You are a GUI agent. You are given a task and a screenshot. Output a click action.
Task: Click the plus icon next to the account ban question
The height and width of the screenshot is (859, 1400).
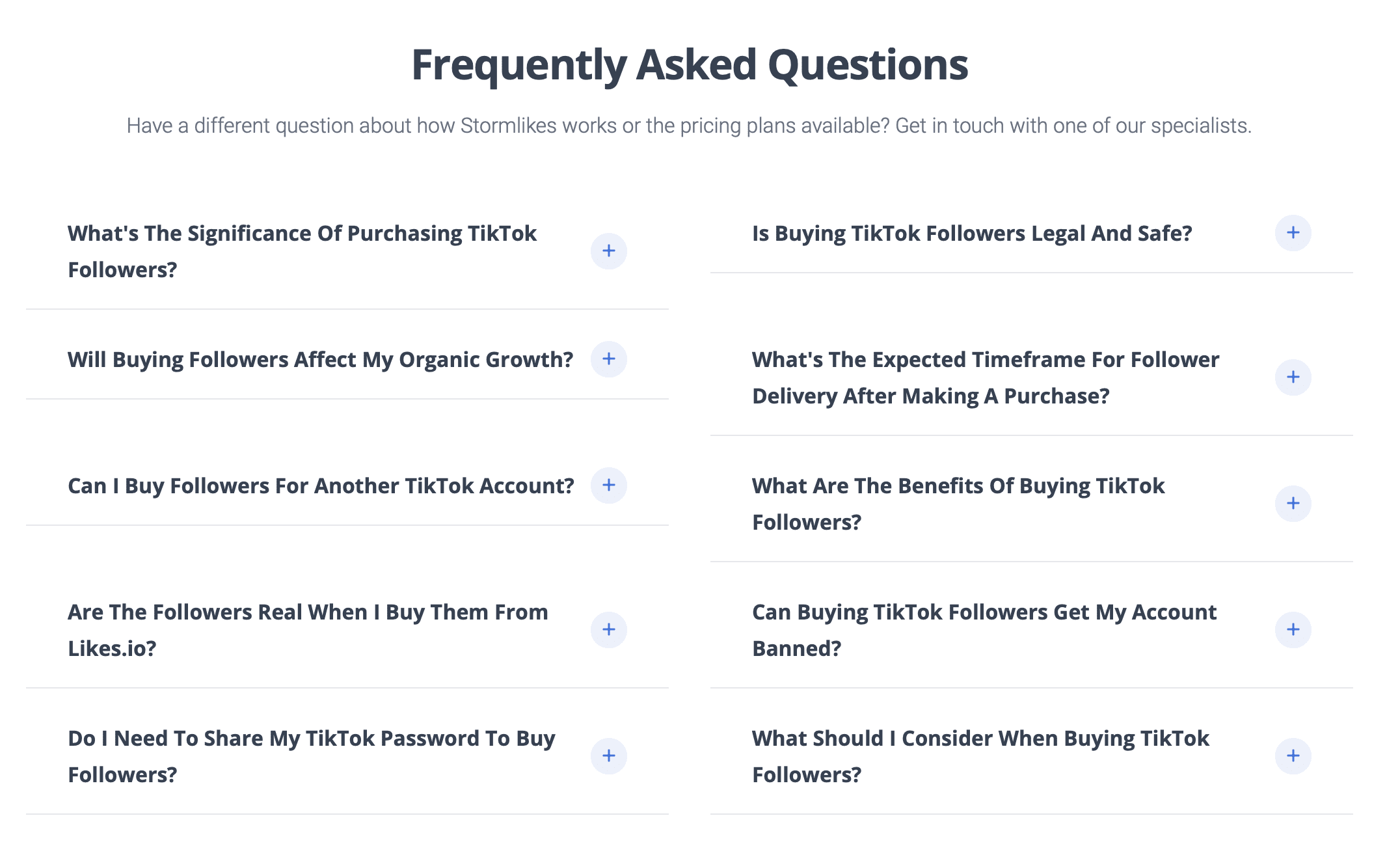pyautogui.click(x=1293, y=629)
